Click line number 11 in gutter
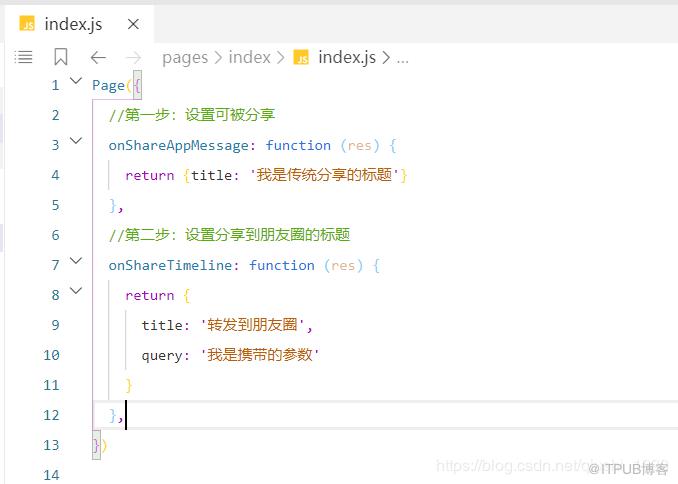 pyautogui.click(x=51, y=385)
